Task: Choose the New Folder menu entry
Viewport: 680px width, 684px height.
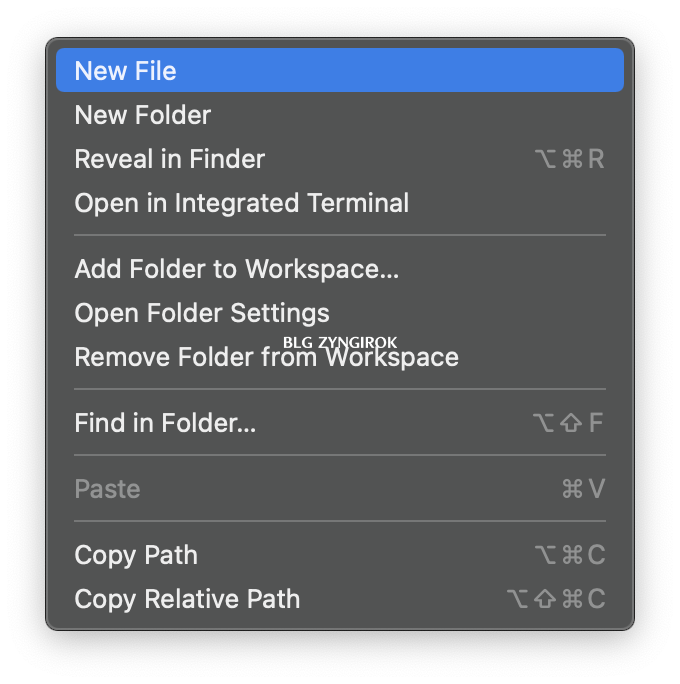Action: click(x=340, y=115)
